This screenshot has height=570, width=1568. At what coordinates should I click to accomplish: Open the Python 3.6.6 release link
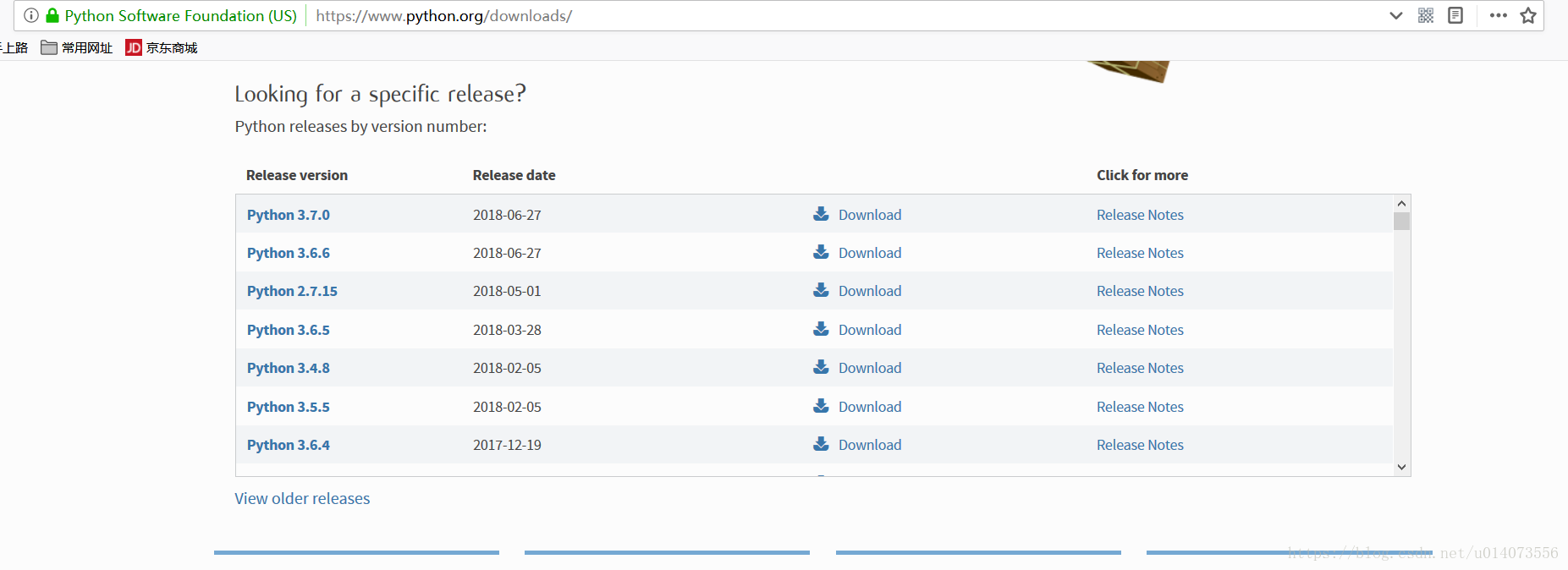point(289,253)
